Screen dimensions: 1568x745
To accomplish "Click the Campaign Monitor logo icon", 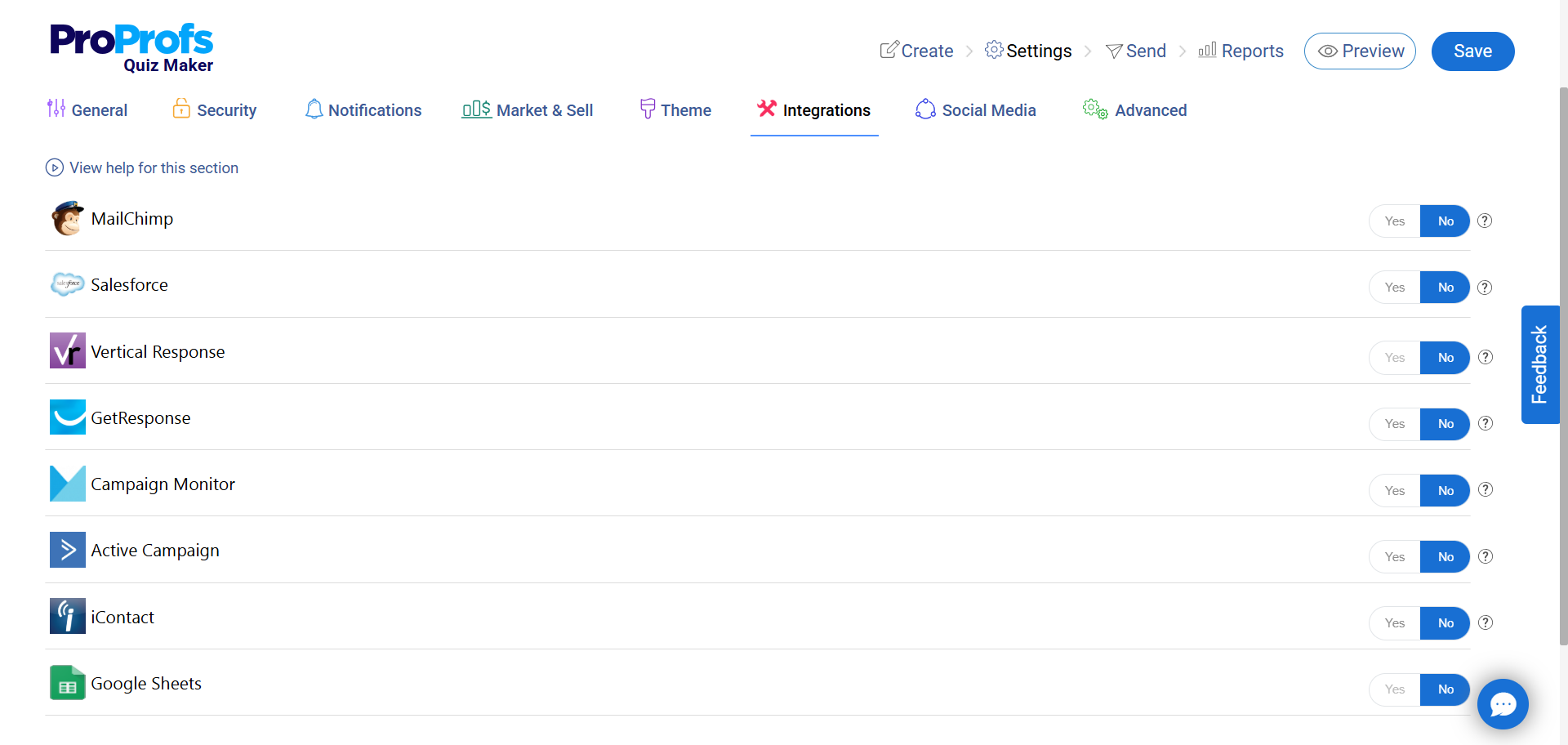I will coord(67,484).
